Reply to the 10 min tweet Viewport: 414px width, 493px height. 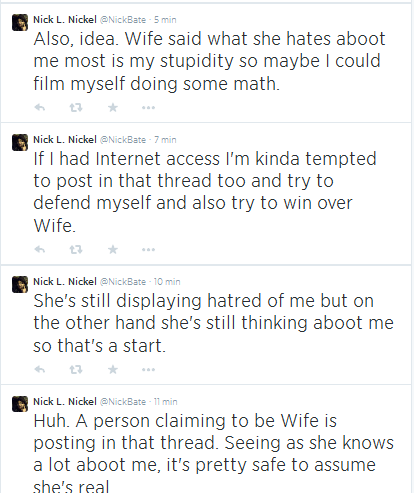pyautogui.click(x=40, y=369)
